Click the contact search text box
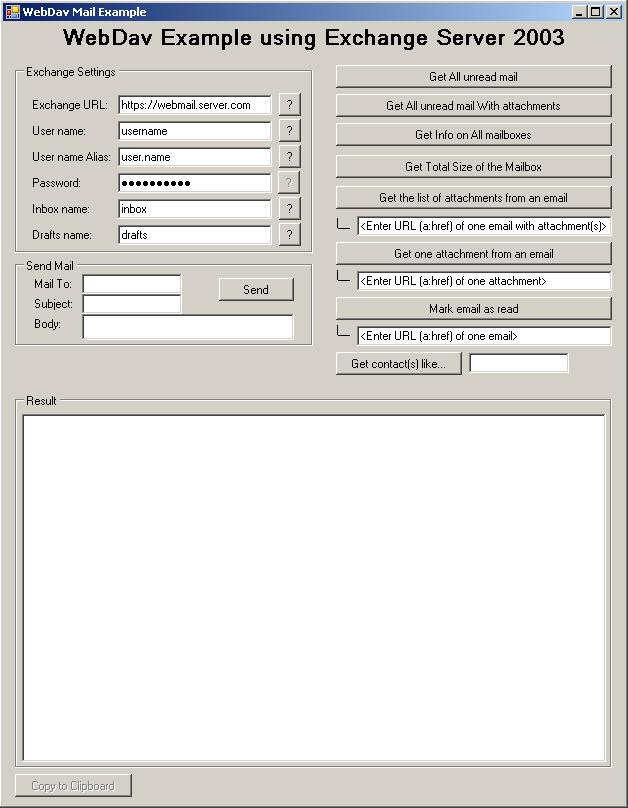This screenshot has width=628, height=808. click(519, 363)
